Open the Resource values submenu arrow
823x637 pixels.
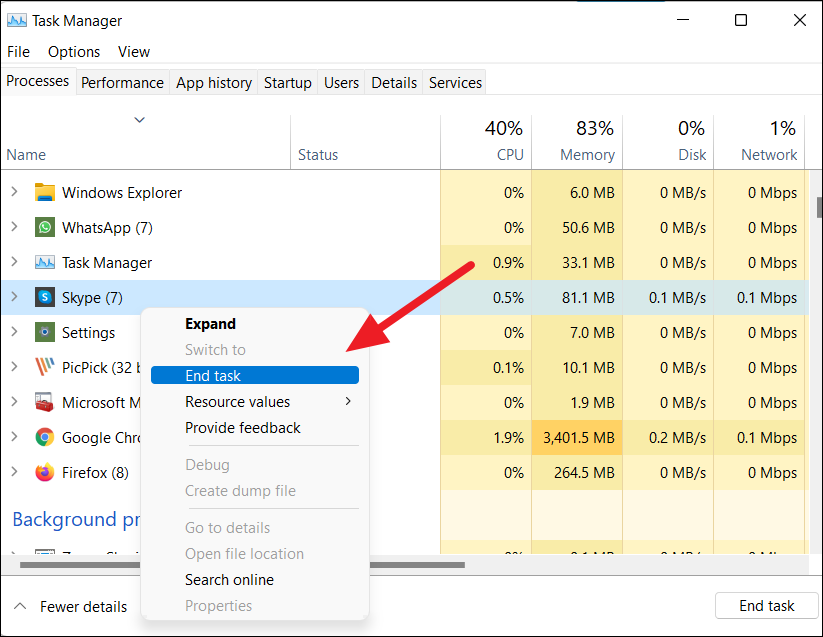click(x=348, y=401)
